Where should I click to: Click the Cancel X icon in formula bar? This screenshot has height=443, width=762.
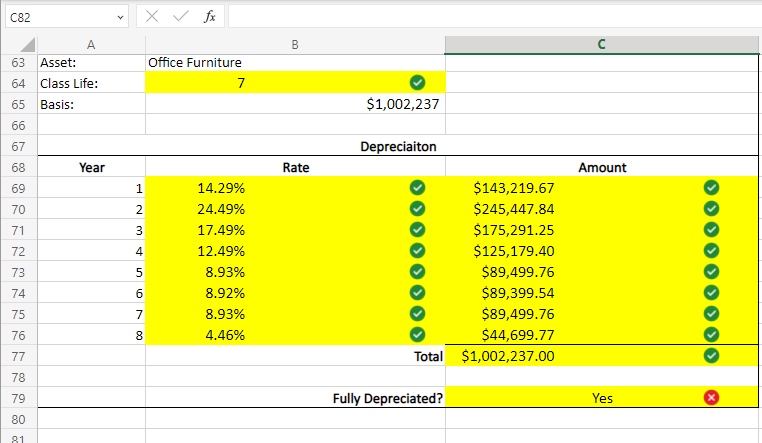[x=152, y=17]
